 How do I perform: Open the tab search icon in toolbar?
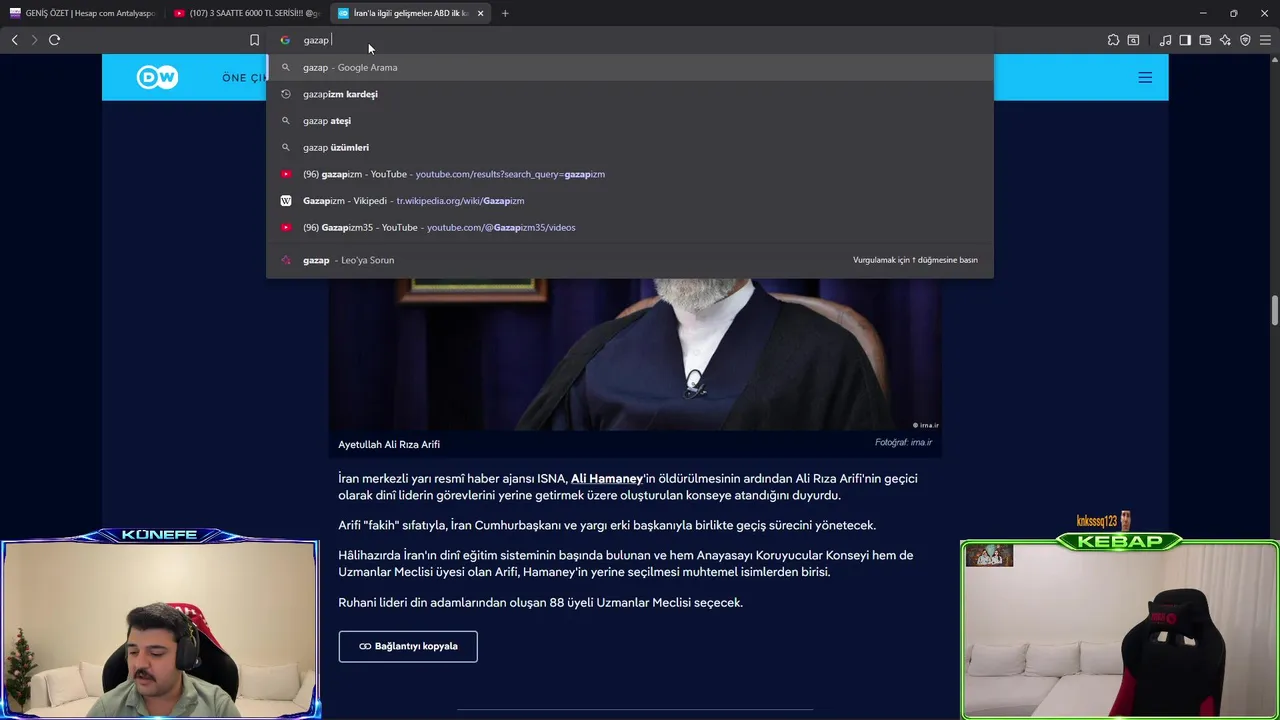1133,40
